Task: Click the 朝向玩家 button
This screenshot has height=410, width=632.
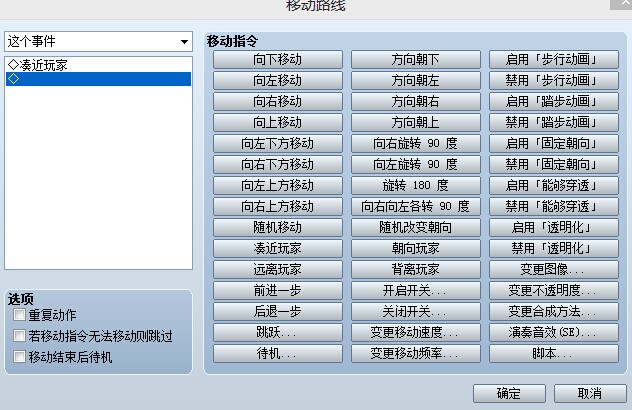Action: pyautogui.click(x=416, y=248)
